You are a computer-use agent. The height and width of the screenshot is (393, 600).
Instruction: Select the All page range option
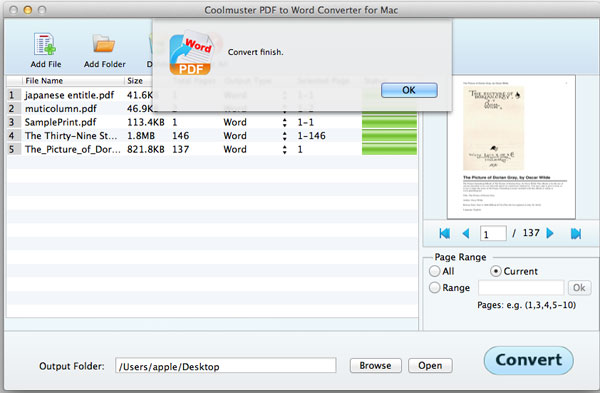pyautogui.click(x=434, y=271)
